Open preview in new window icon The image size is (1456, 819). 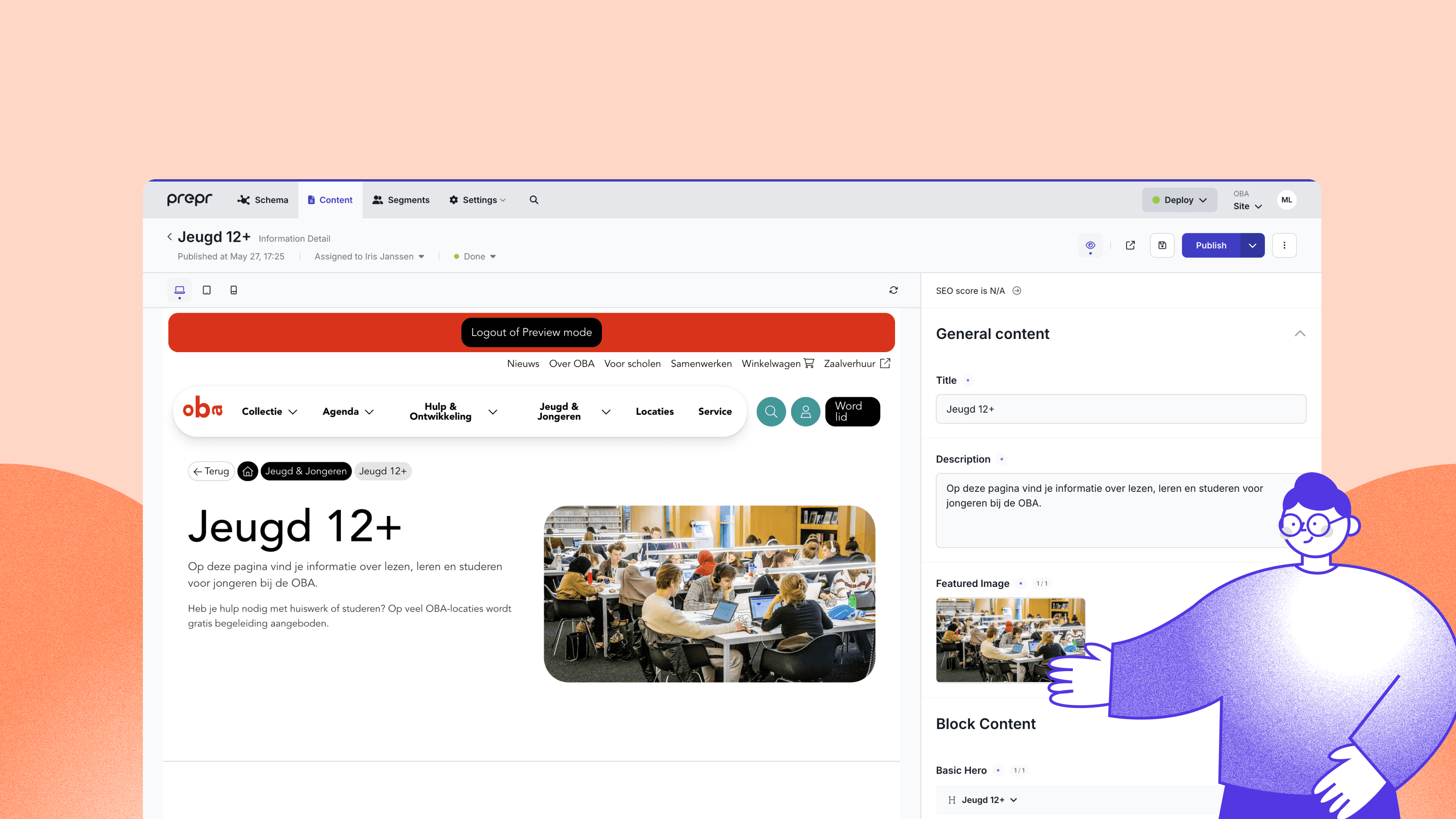point(1130,245)
